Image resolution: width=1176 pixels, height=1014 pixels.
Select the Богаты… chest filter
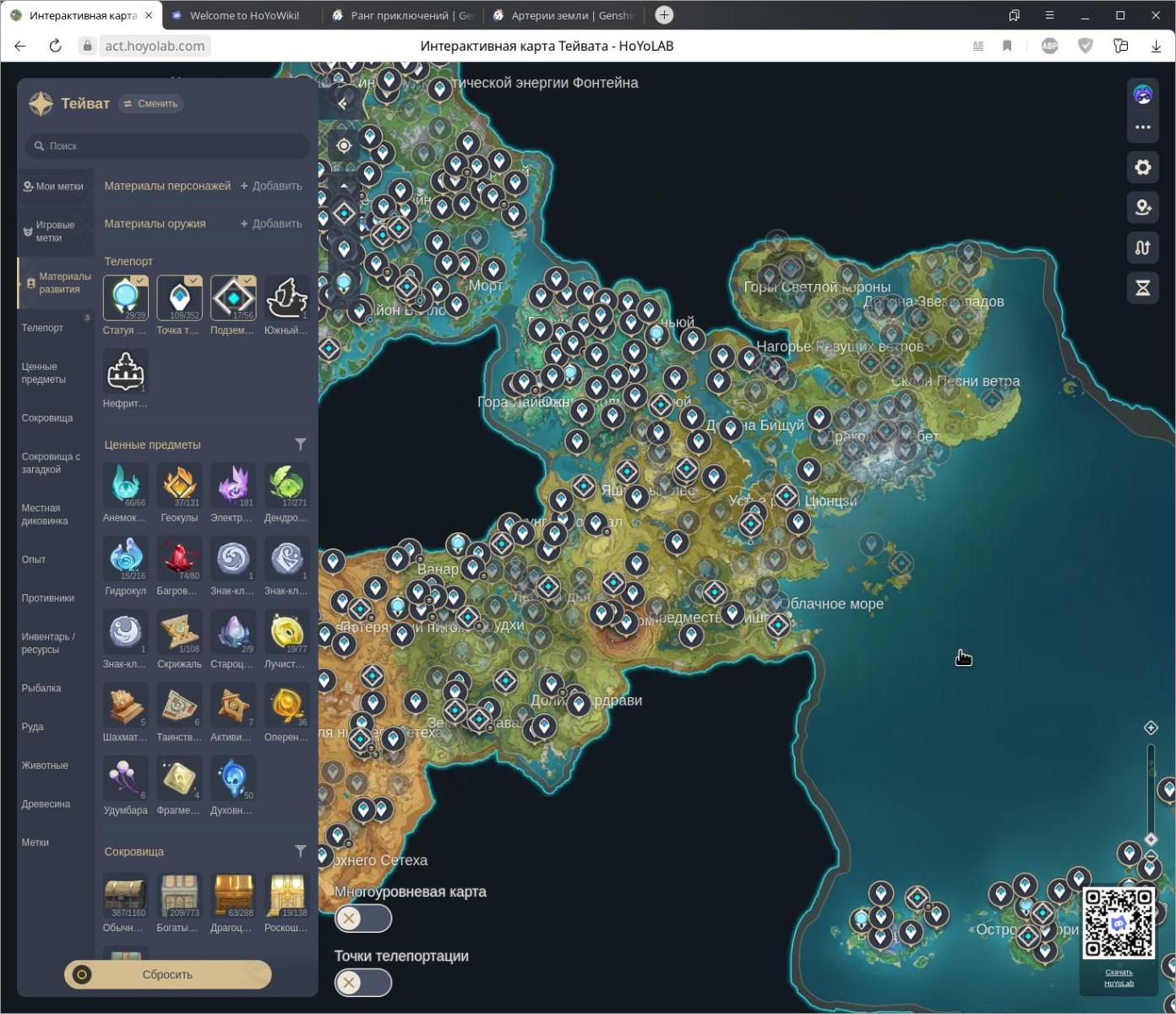179,896
